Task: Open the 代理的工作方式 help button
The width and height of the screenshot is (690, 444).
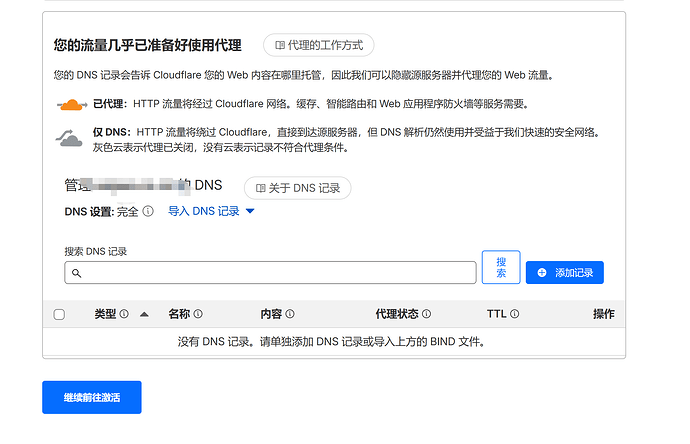Action: [x=319, y=45]
